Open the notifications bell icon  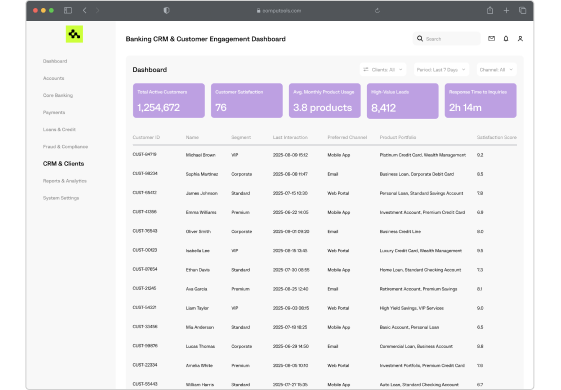(x=506, y=39)
